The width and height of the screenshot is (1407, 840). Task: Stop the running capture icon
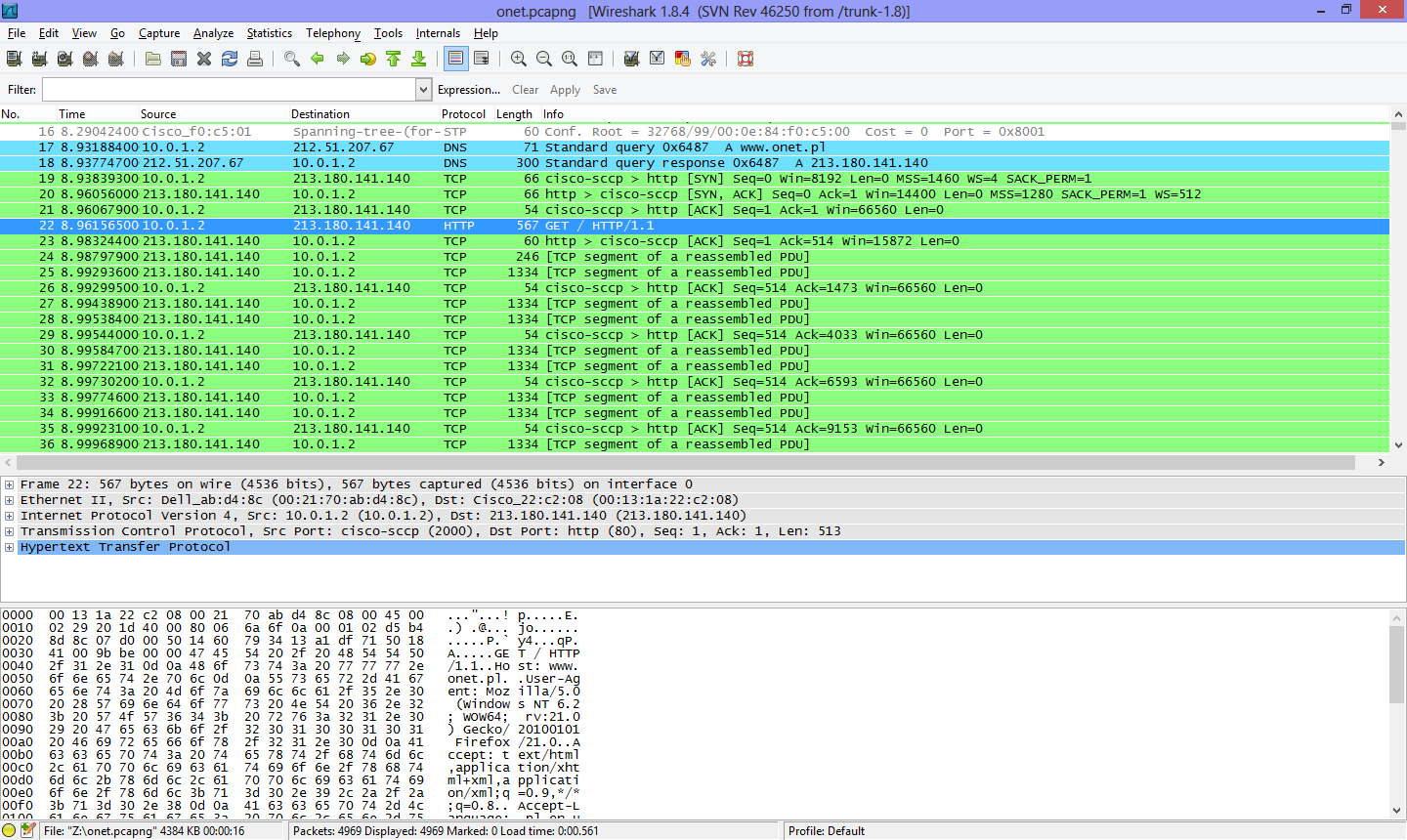pos(91,59)
